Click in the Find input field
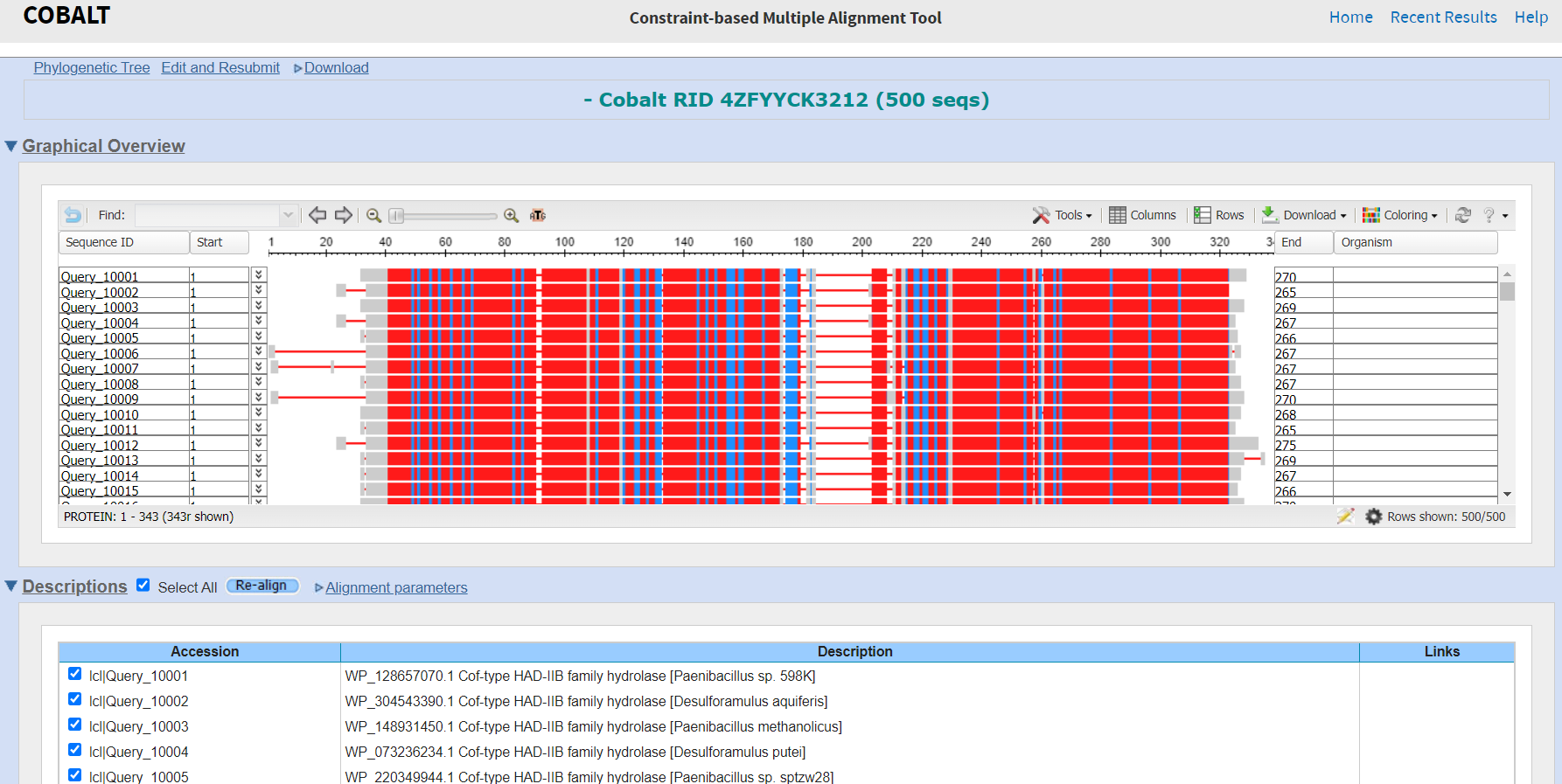 (207, 215)
